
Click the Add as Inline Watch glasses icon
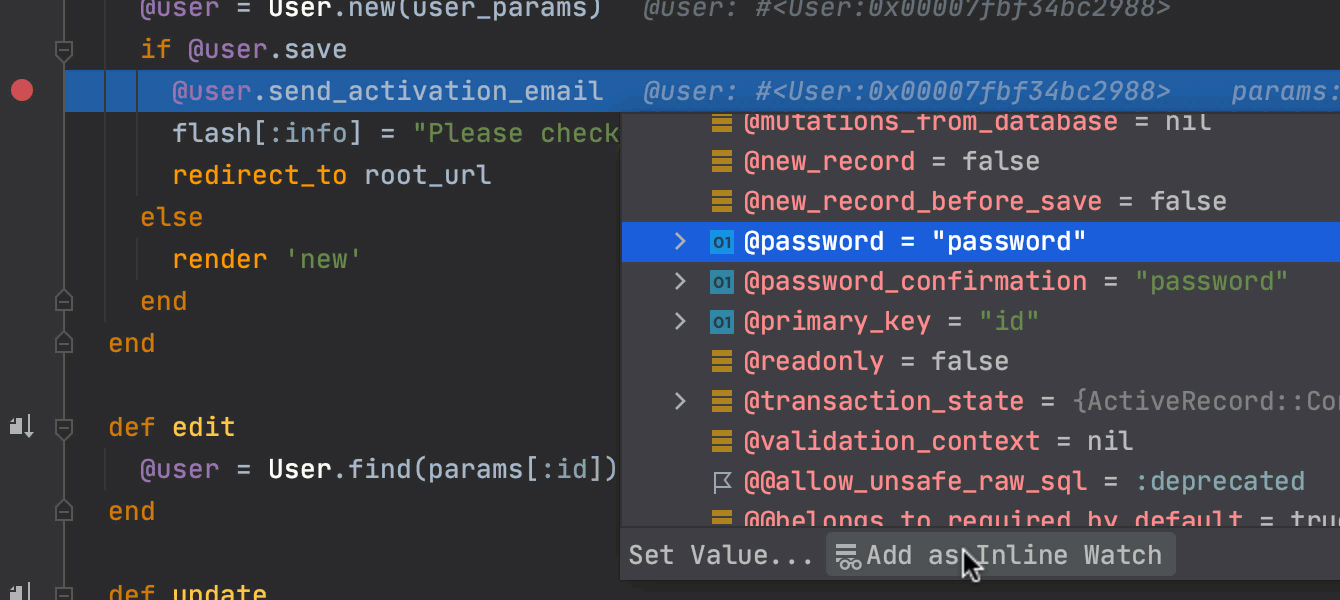848,556
